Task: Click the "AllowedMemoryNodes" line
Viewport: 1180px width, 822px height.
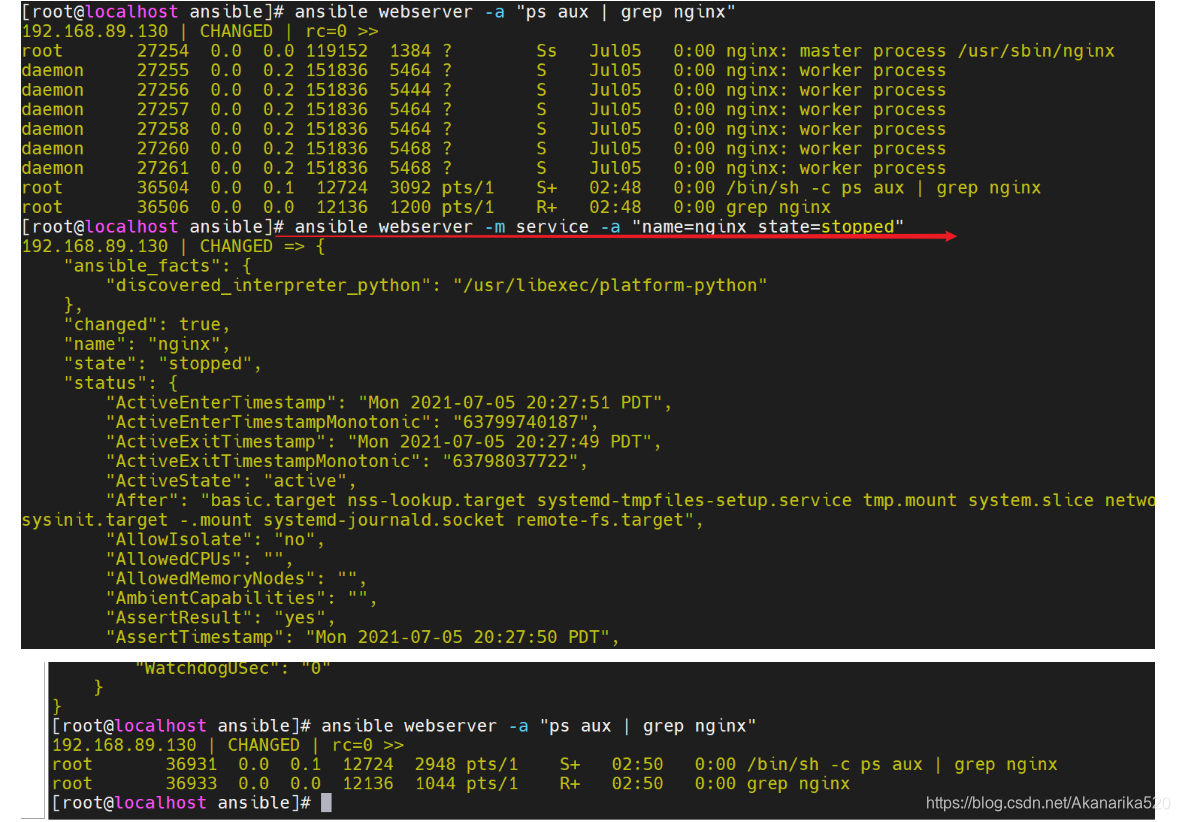Action: tap(236, 580)
